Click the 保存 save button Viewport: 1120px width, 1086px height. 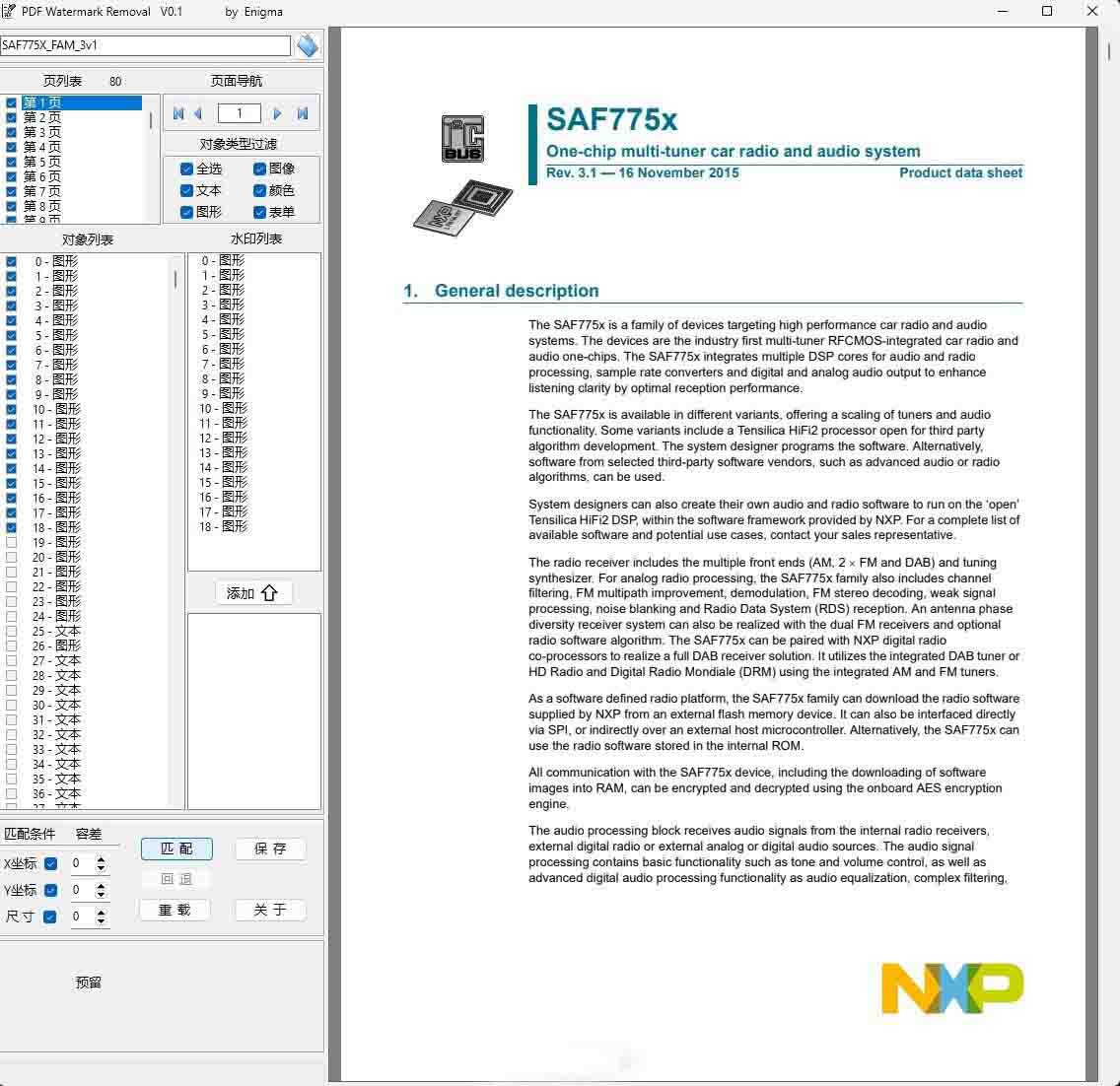(x=270, y=848)
